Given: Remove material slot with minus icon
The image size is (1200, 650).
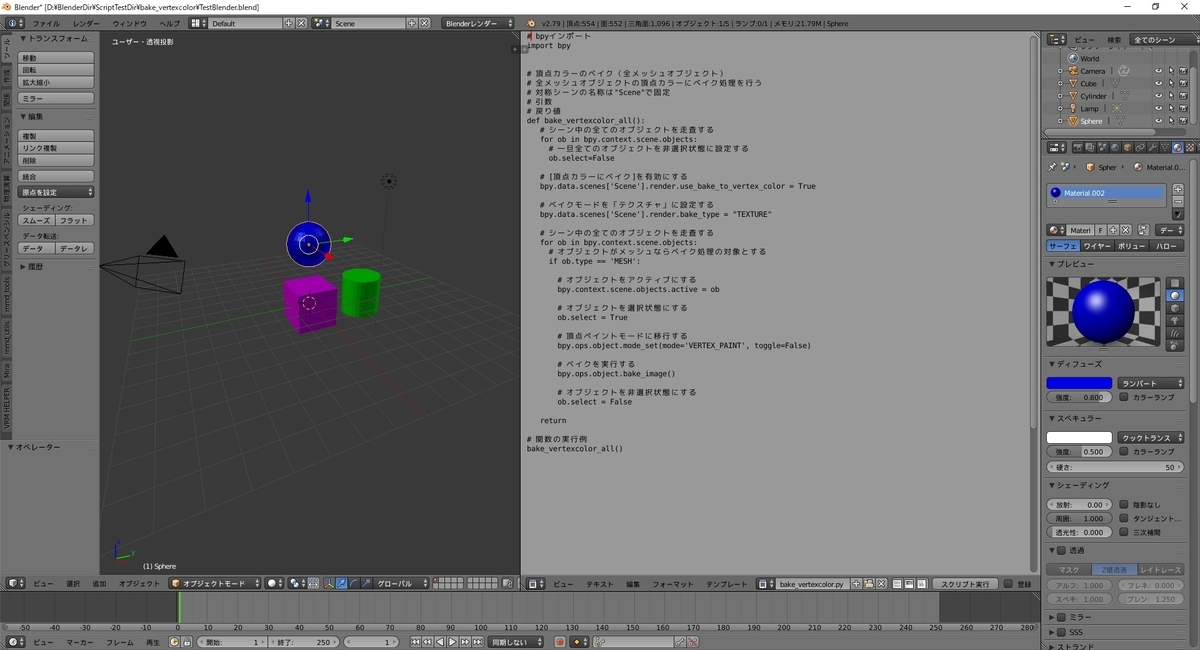Looking at the screenshot, I should coord(1178,201).
